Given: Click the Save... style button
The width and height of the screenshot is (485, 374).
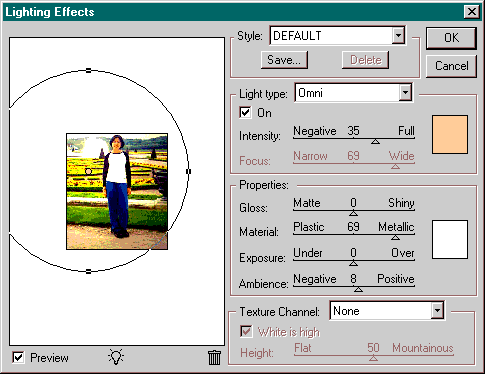Looking at the screenshot, I should 284,60.
